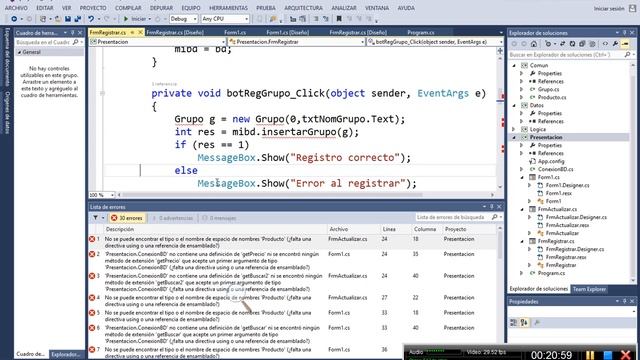This screenshot has height=360, width=640.
Task: Click the Save icon in the toolbar
Action: pyautogui.click(x=68, y=19)
